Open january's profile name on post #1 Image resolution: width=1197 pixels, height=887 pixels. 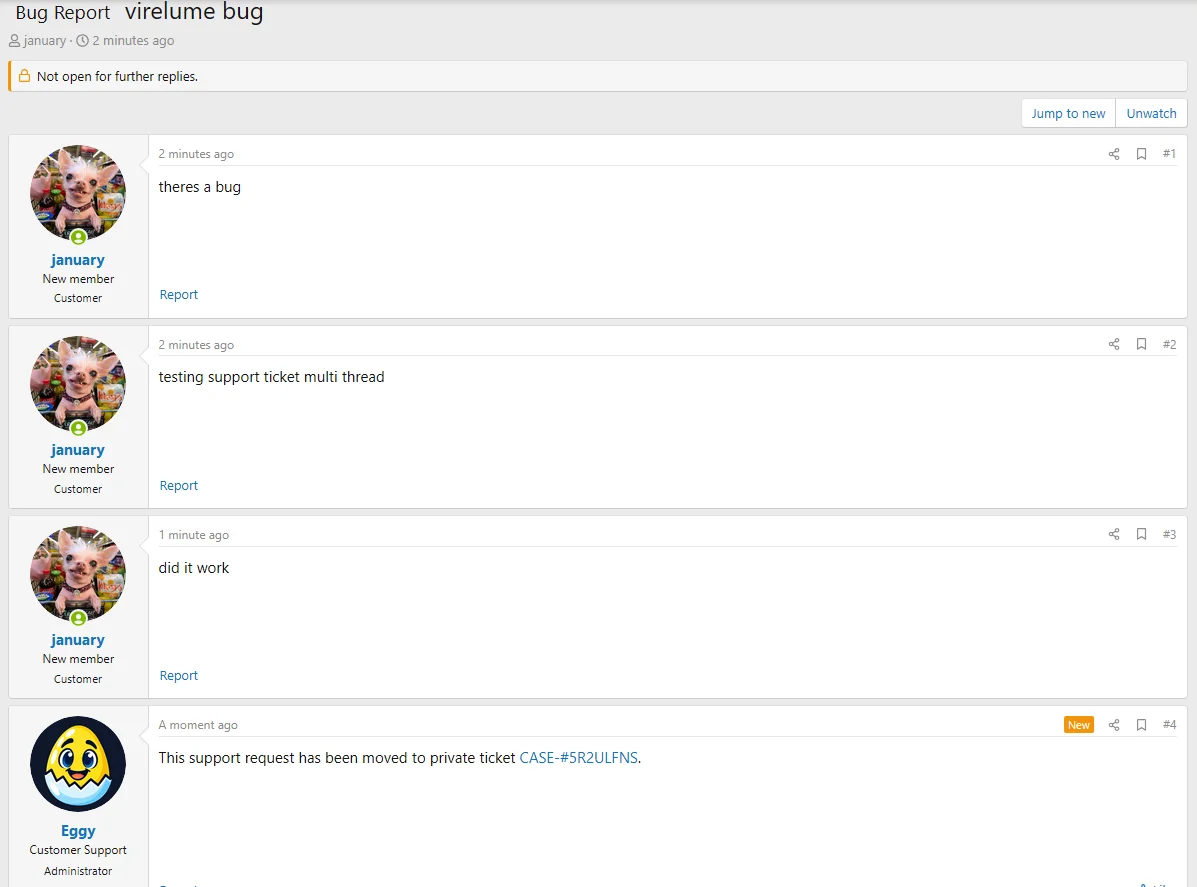tap(78, 260)
